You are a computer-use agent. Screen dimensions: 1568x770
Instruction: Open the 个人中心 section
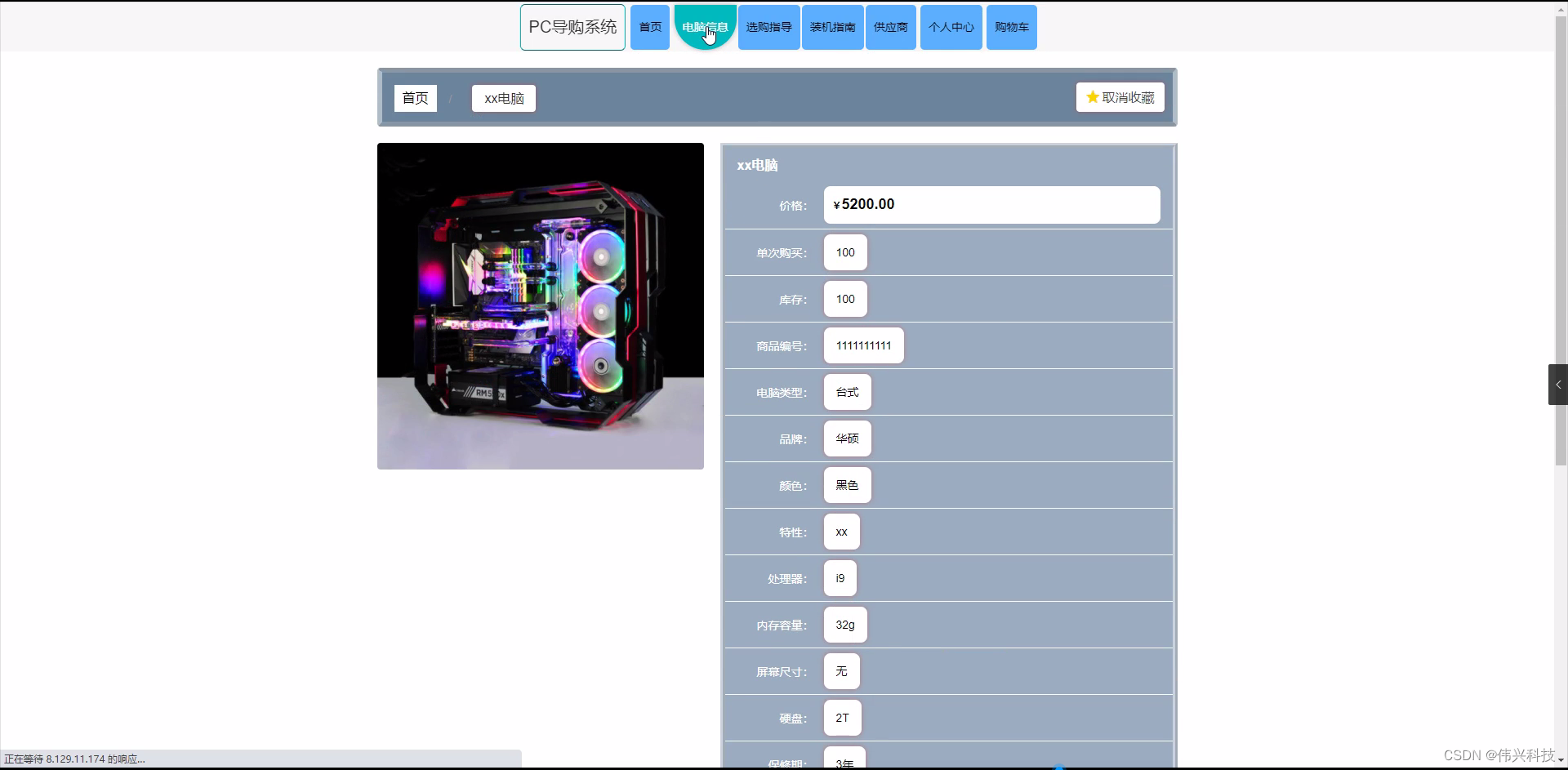[951, 27]
